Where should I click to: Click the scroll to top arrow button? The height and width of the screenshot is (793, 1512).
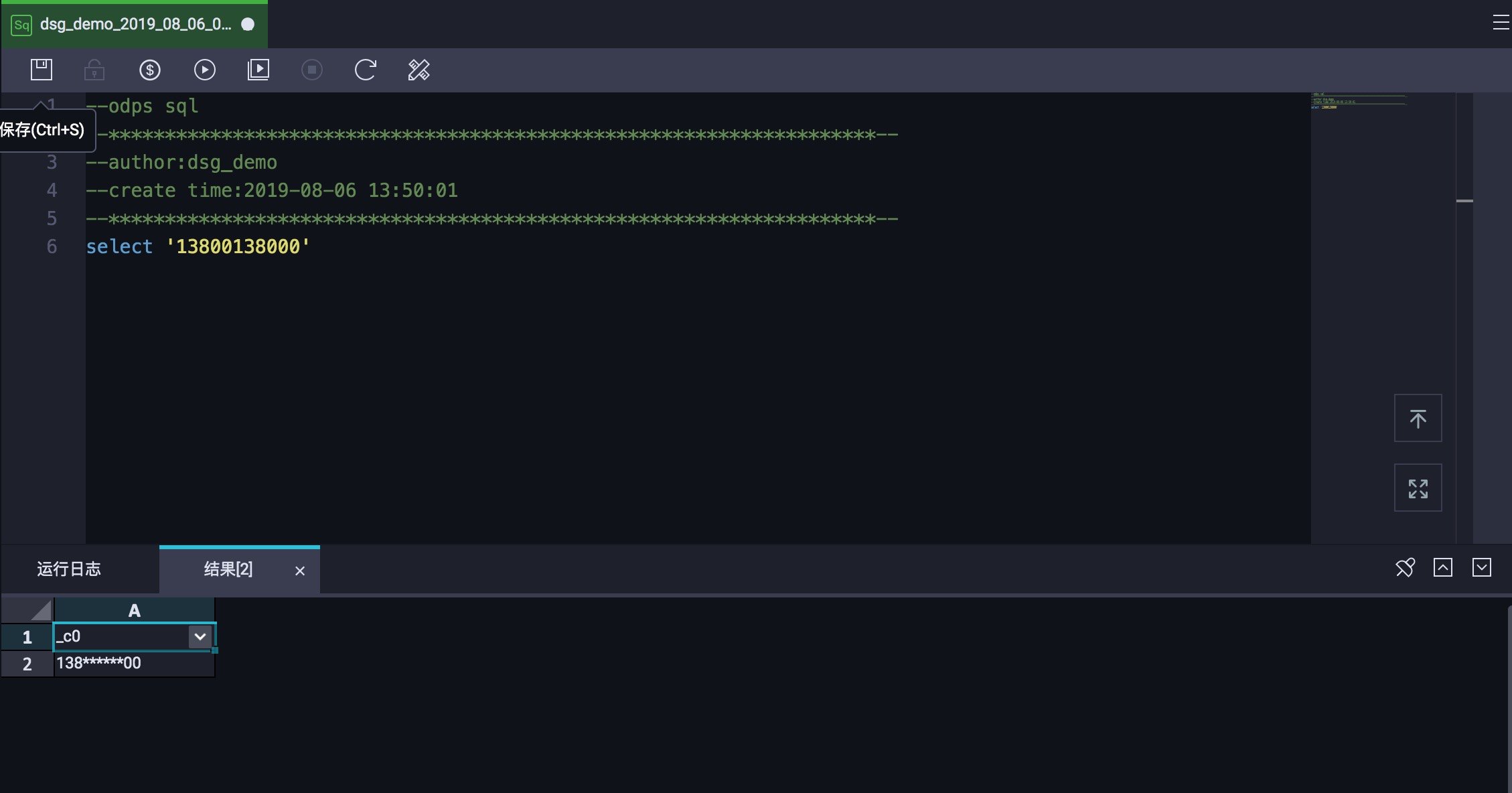point(1418,418)
